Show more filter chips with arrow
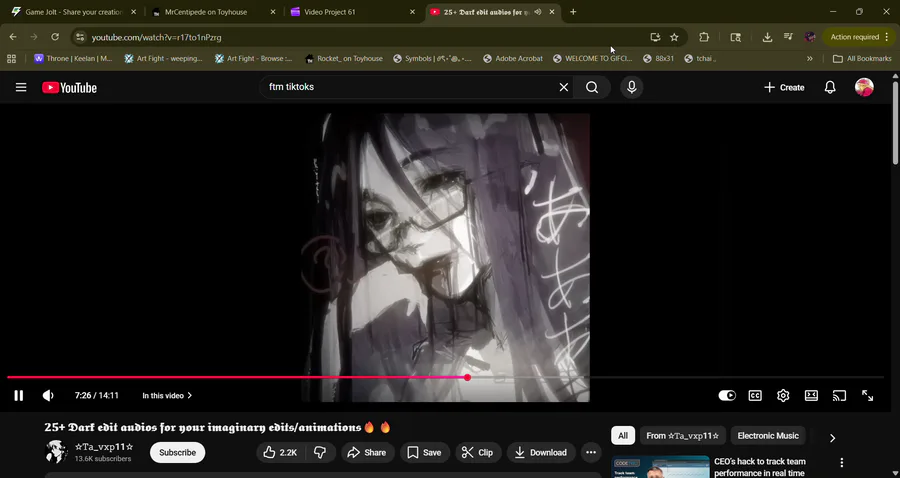Image resolution: width=900 pixels, height=478 pixels. pyautogui.click(x=832, y=438)
